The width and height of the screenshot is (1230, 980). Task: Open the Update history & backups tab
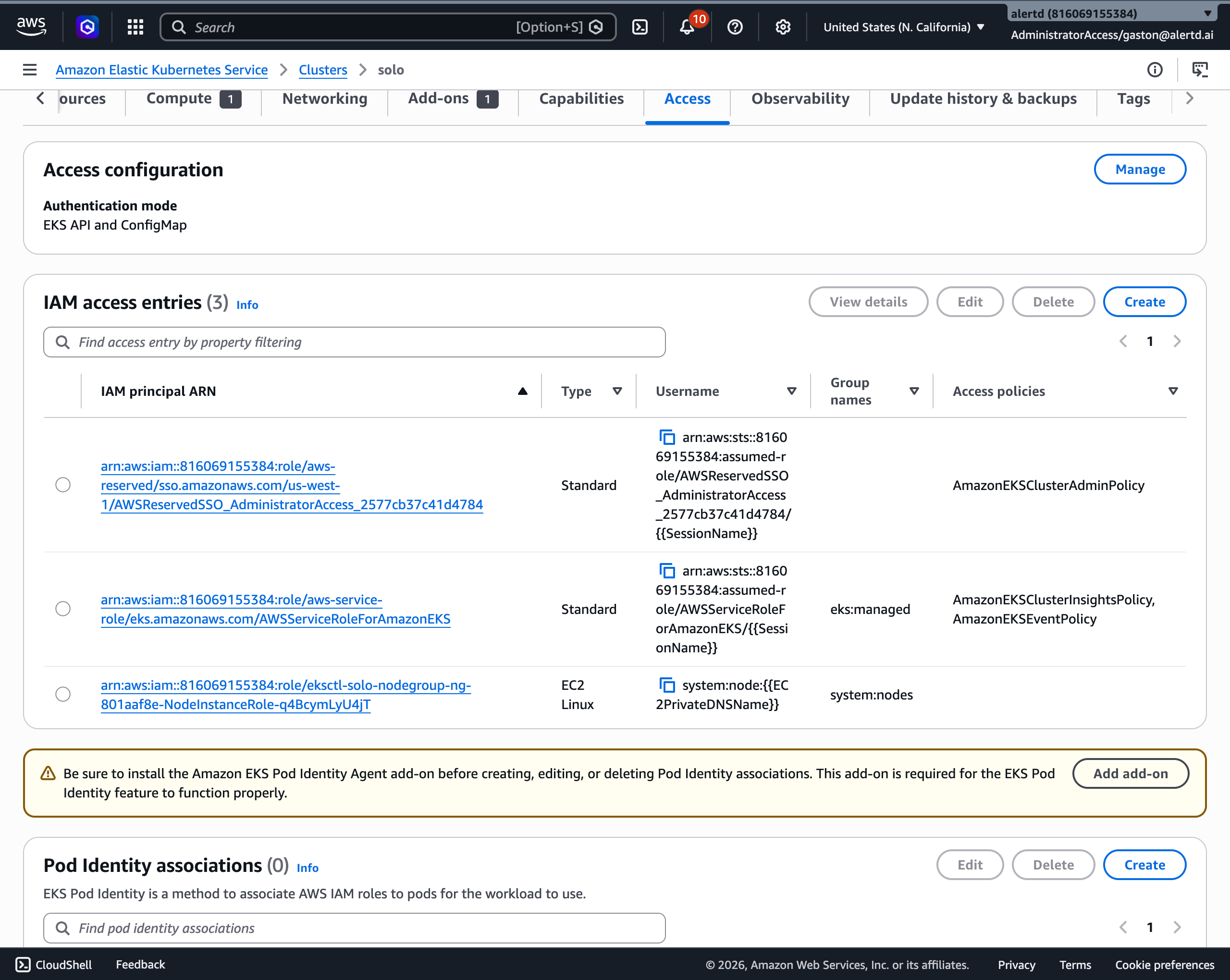(x=984, y=98)
